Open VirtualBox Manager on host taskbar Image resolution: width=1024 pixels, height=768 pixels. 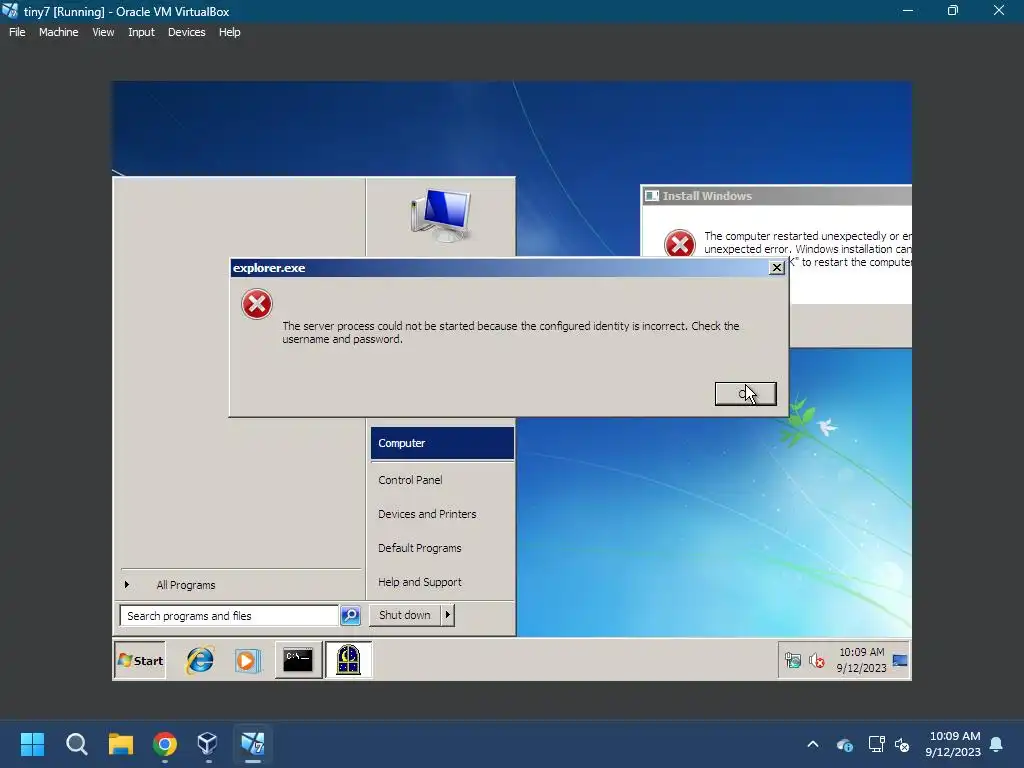click(208, 744)
